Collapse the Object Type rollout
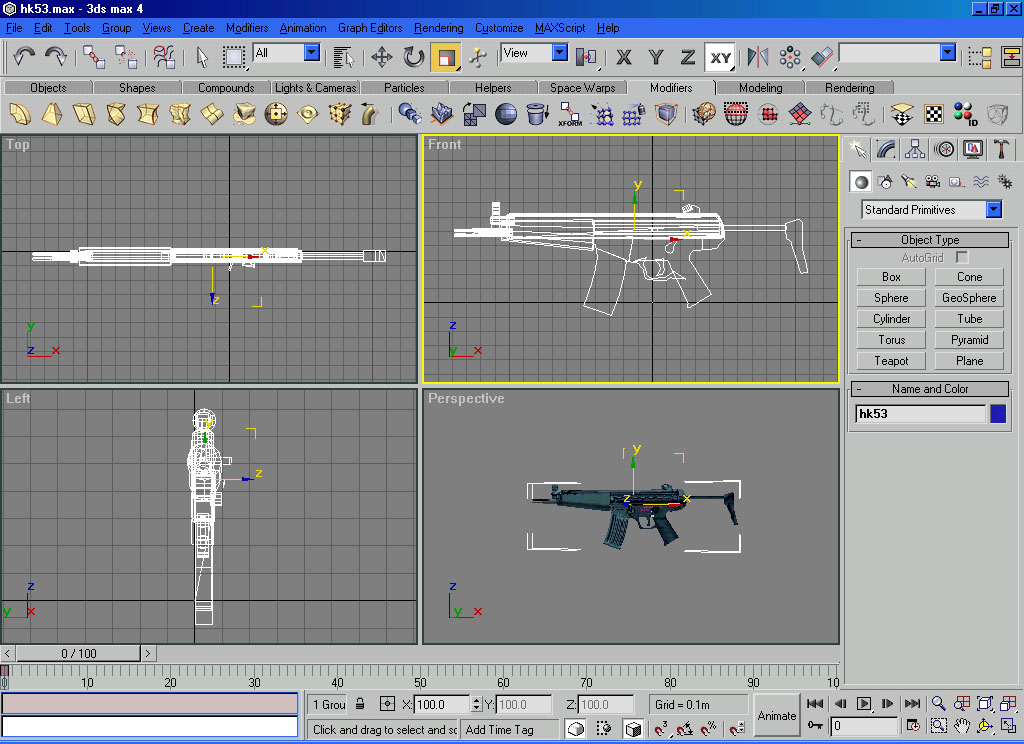 click(x=930, y=240)
